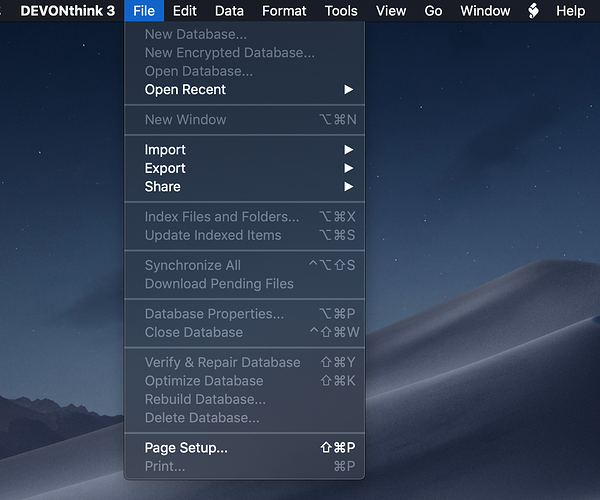Open the scripts menu icon in menu bar
The width and height of the screenshot is (600, 500).
pyautogui.click(x=533, y=11)
